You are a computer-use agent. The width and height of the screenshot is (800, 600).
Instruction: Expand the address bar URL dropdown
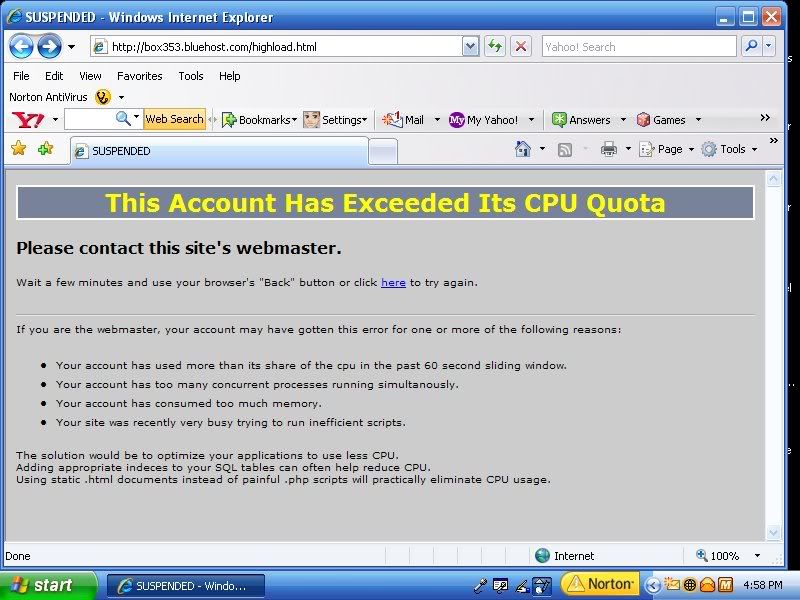[x=471, y=46]
